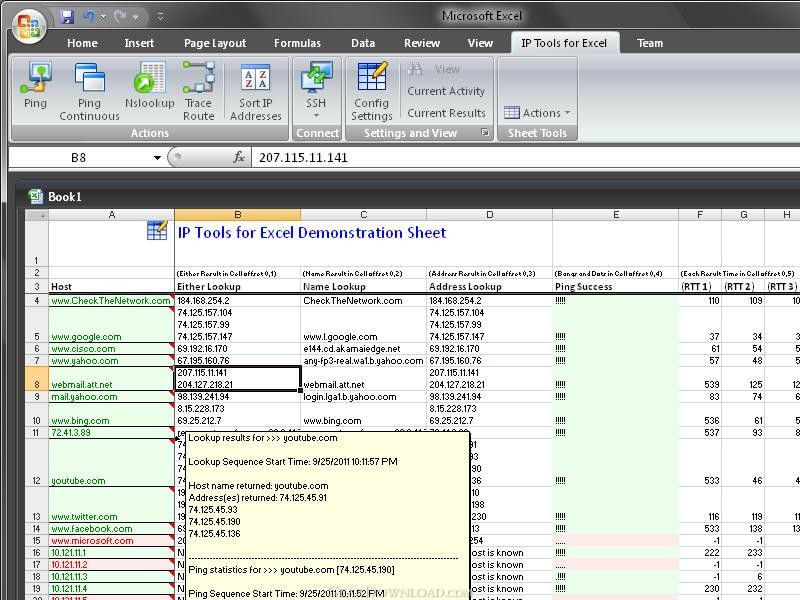The width and height of the screenshot is (800, 600).
Task: Click the Book1 workbook icon
Action: (36, 196)
